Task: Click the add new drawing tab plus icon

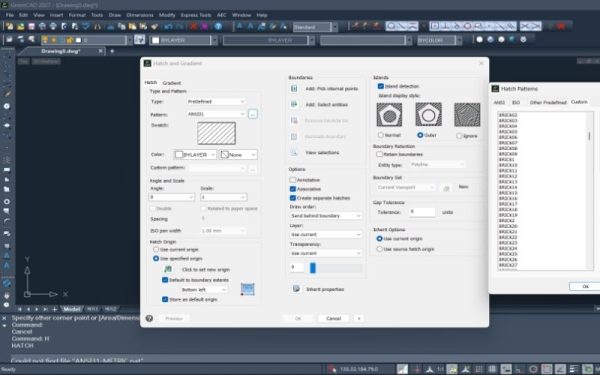Action: 112,51
